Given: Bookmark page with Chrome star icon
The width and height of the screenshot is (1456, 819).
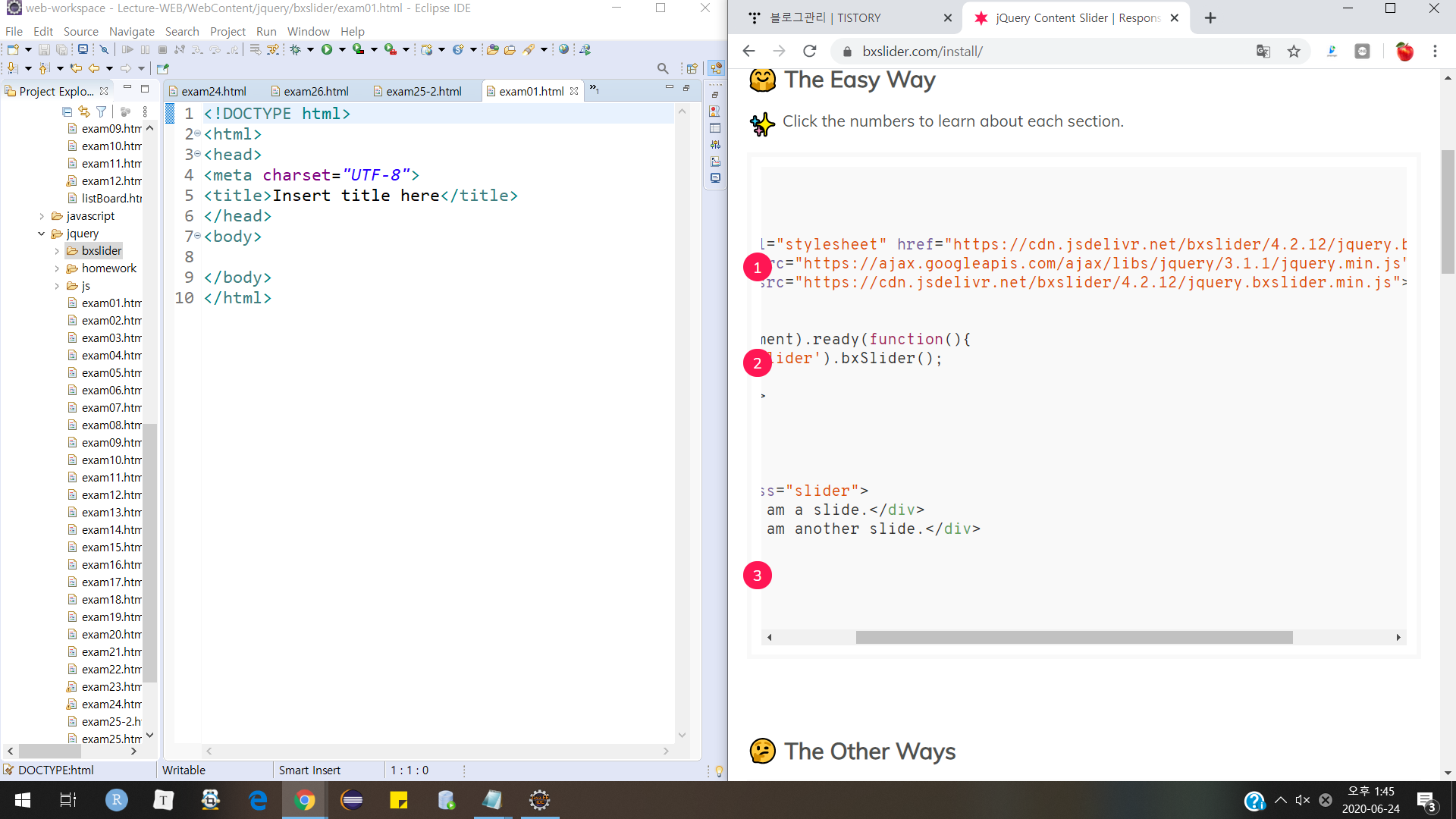Looking at the screenshot, I should pos(1294,52).
